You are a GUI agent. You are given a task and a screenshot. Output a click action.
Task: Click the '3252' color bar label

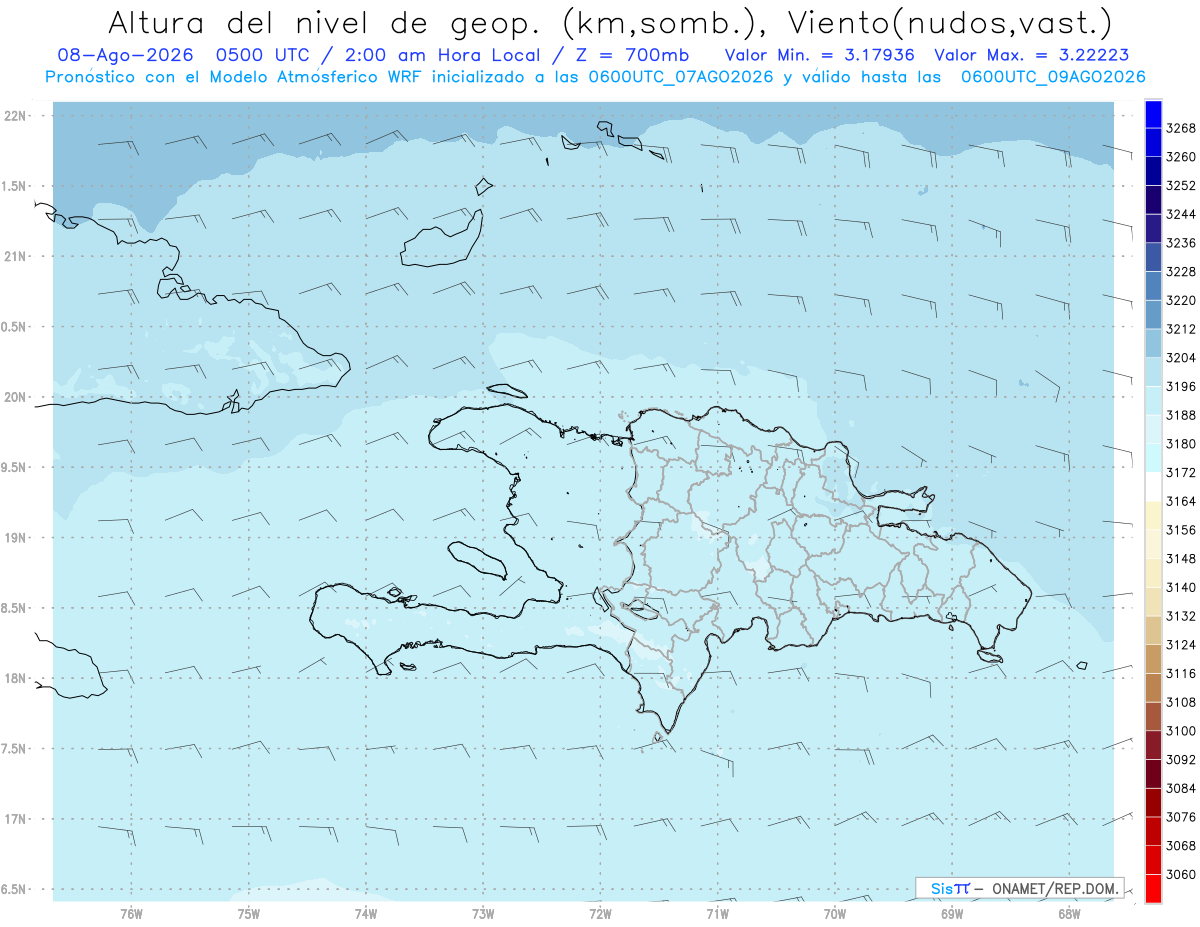click(1180, 186)
